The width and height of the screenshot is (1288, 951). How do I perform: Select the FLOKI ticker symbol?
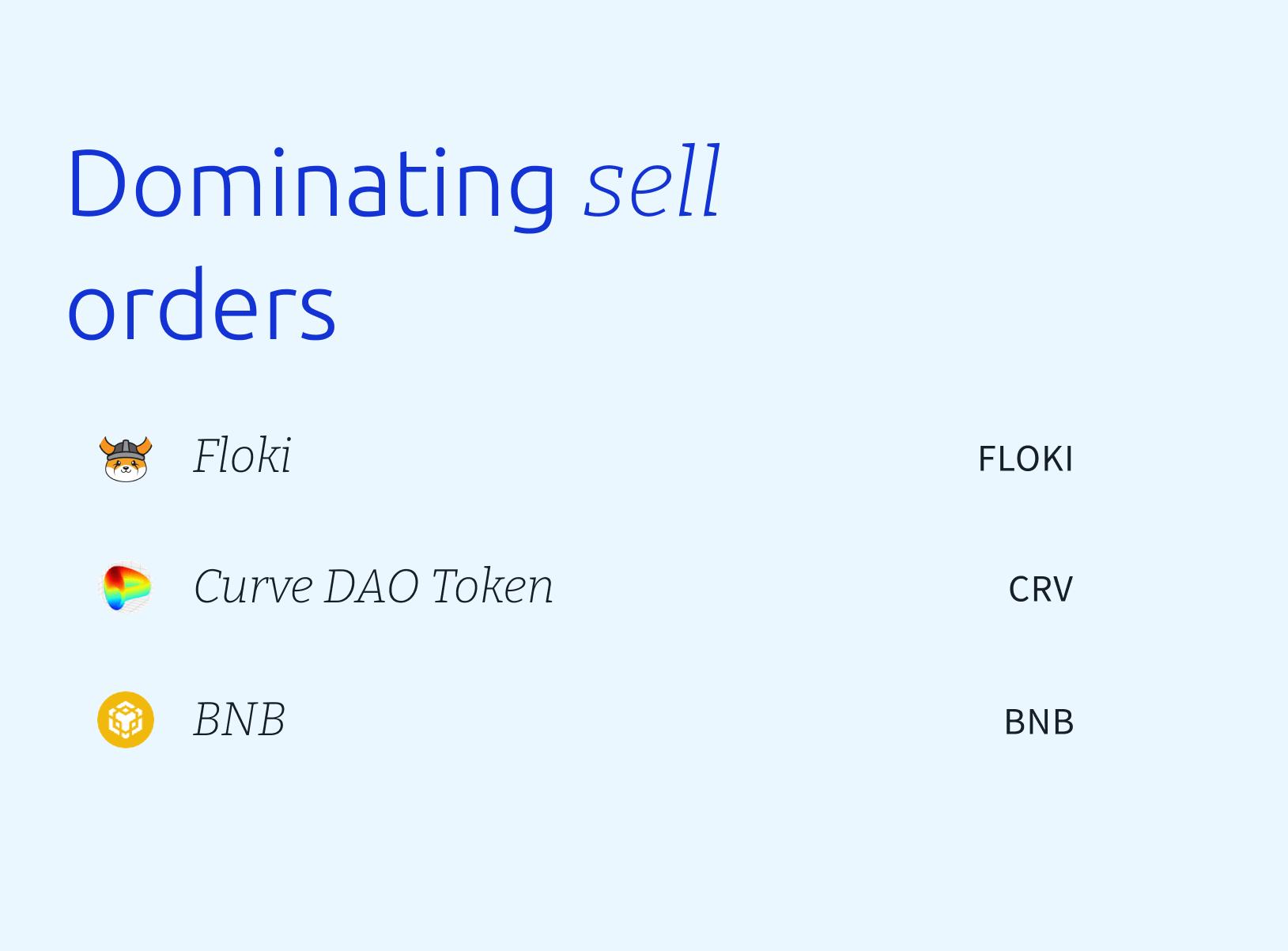point(1025,459)
